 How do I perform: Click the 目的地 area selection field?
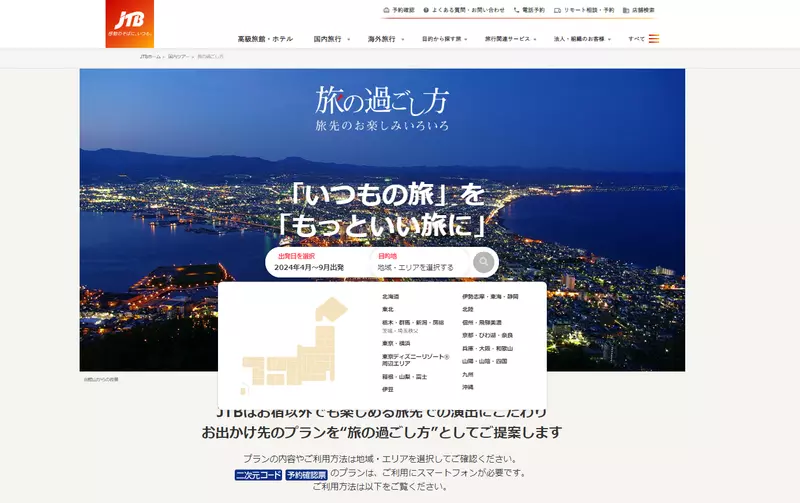[420, 262]
